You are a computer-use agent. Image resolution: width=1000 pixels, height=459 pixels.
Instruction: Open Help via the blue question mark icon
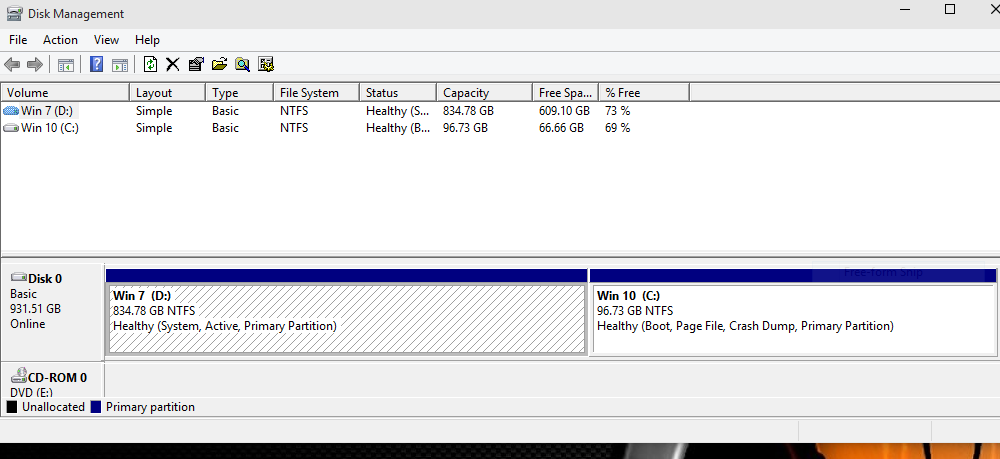pos(96,64)
